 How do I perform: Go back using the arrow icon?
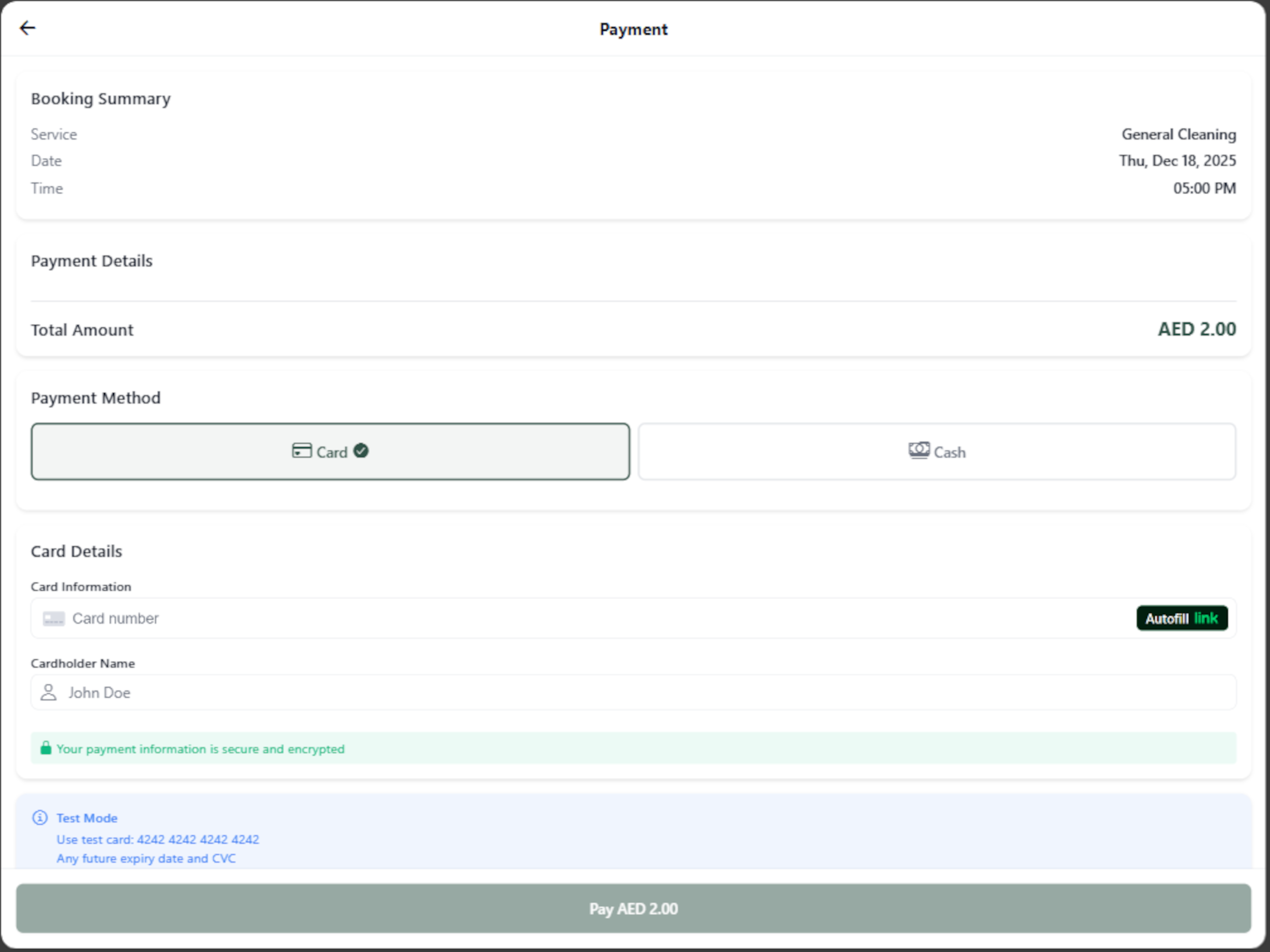click(x=27, y=28)
